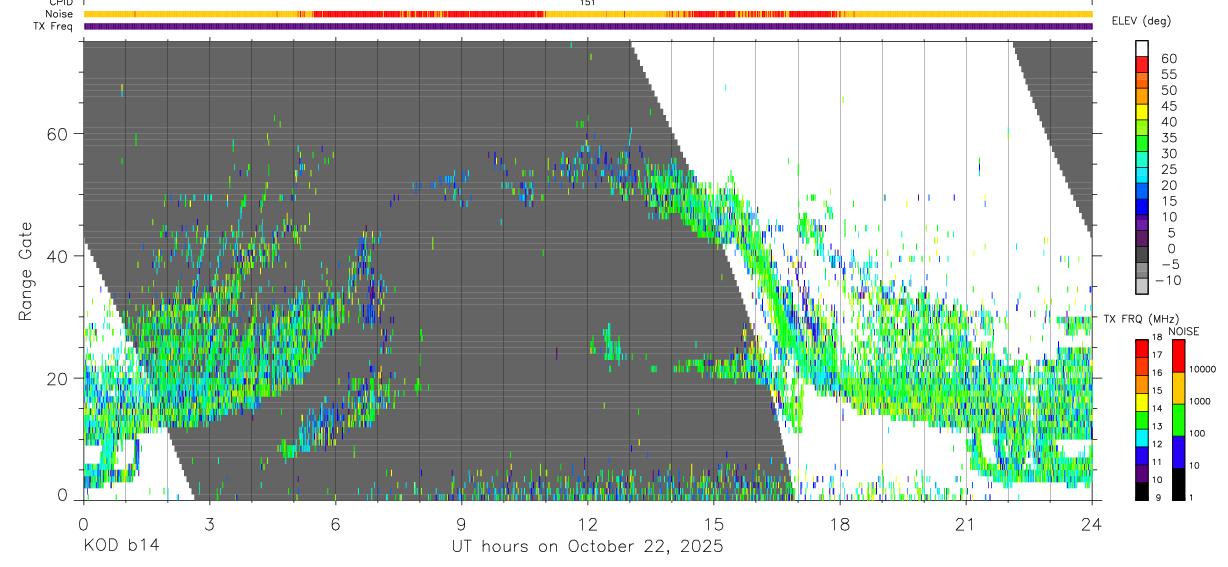Select the green swatch of NOISE colorbar
This screenshot has height=567, width=1228.
click(1178, 419)
